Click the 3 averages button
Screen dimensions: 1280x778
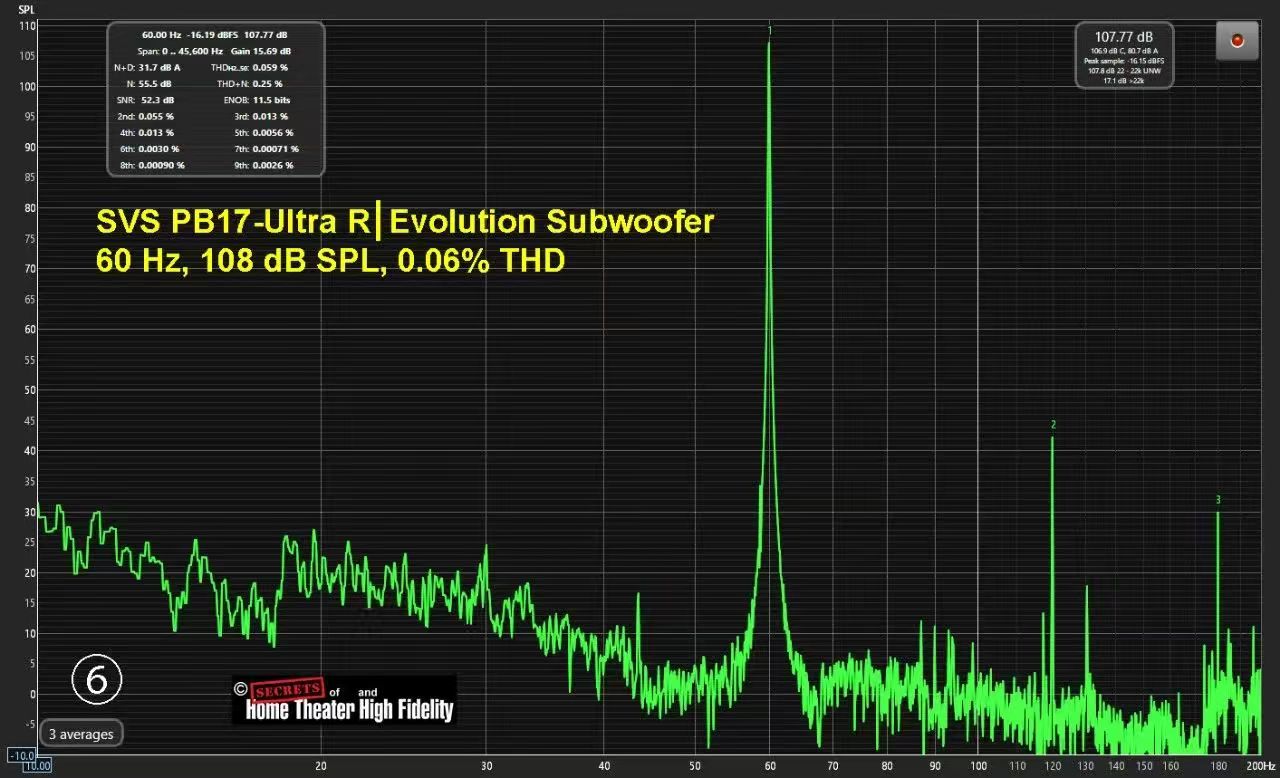[82, 734]
